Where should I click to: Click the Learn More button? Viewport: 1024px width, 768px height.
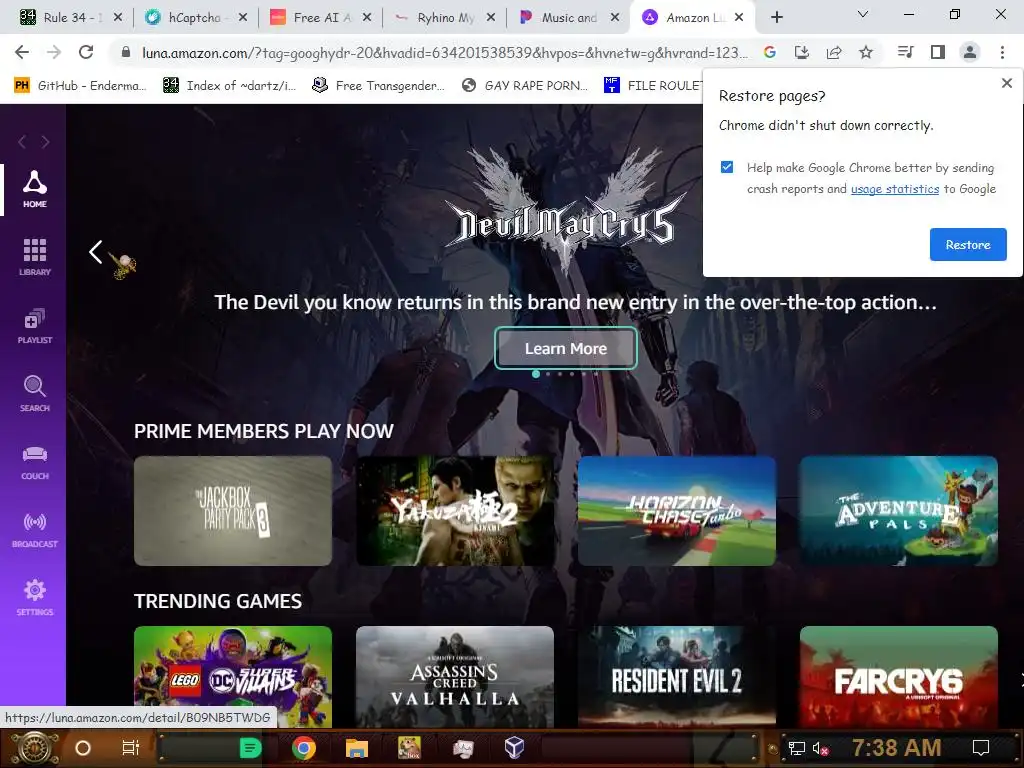pyautogui.click(x=566, y=348)
